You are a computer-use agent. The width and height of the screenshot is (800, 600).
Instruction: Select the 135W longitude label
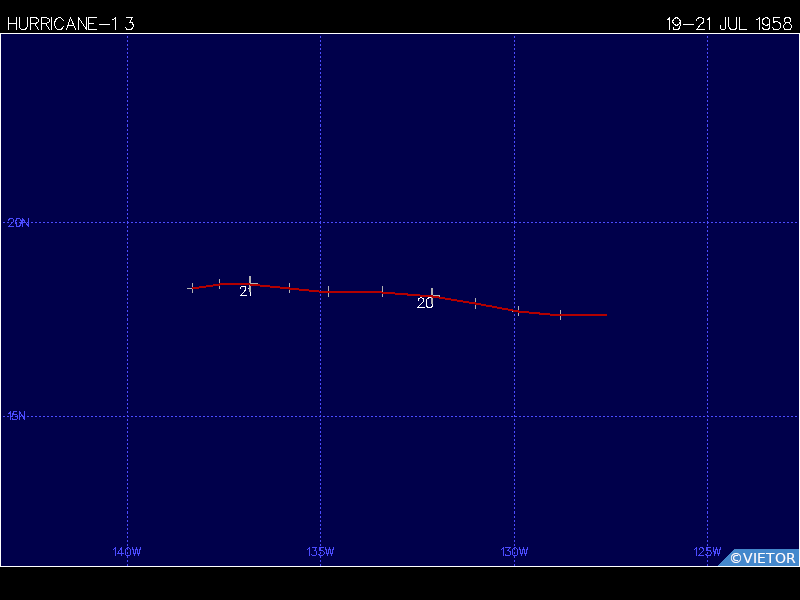coord(320,552)
